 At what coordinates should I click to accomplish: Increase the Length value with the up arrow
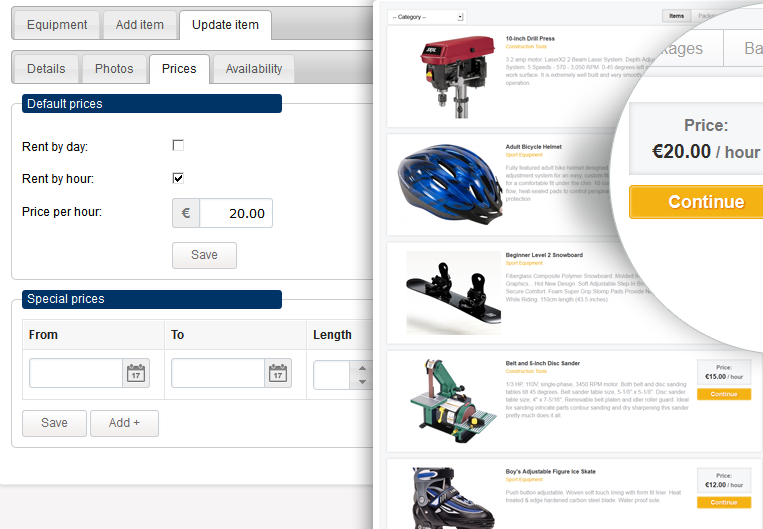(362, 368)
